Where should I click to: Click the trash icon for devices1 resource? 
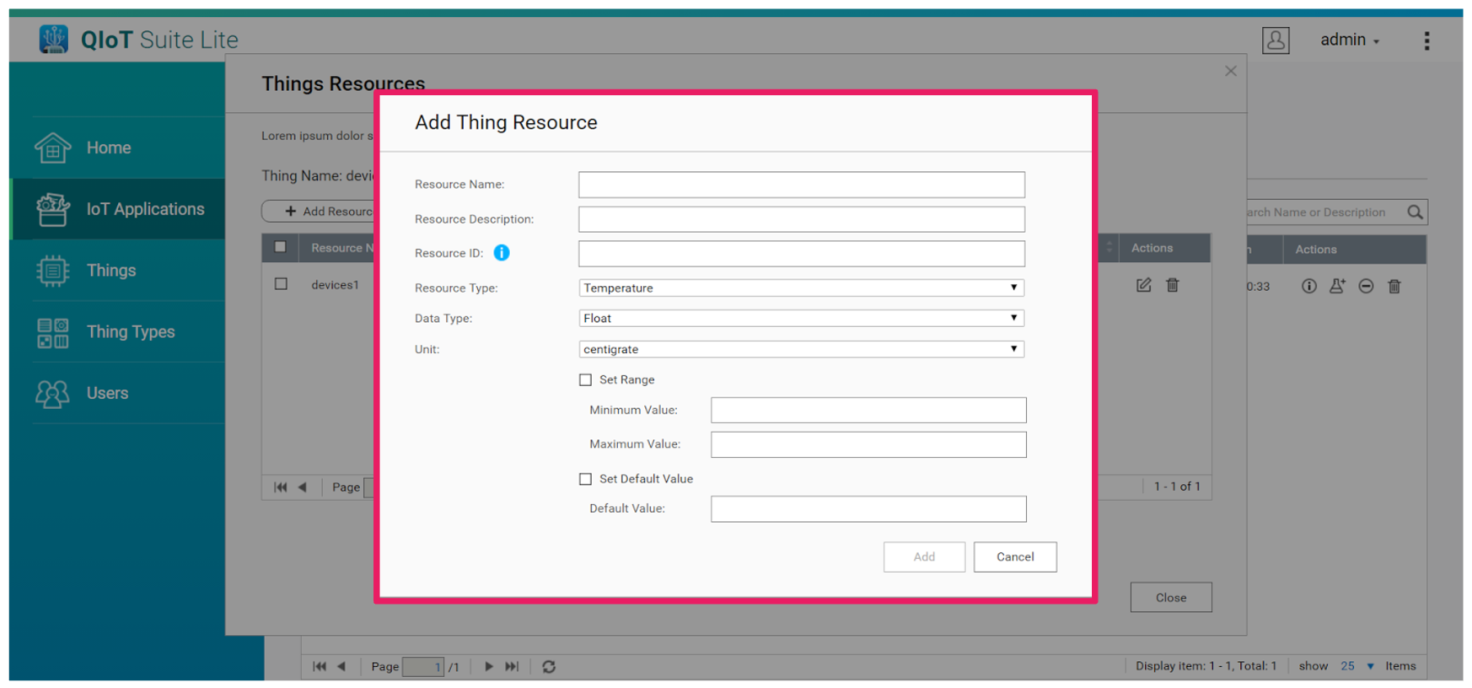pos(1172,285)
